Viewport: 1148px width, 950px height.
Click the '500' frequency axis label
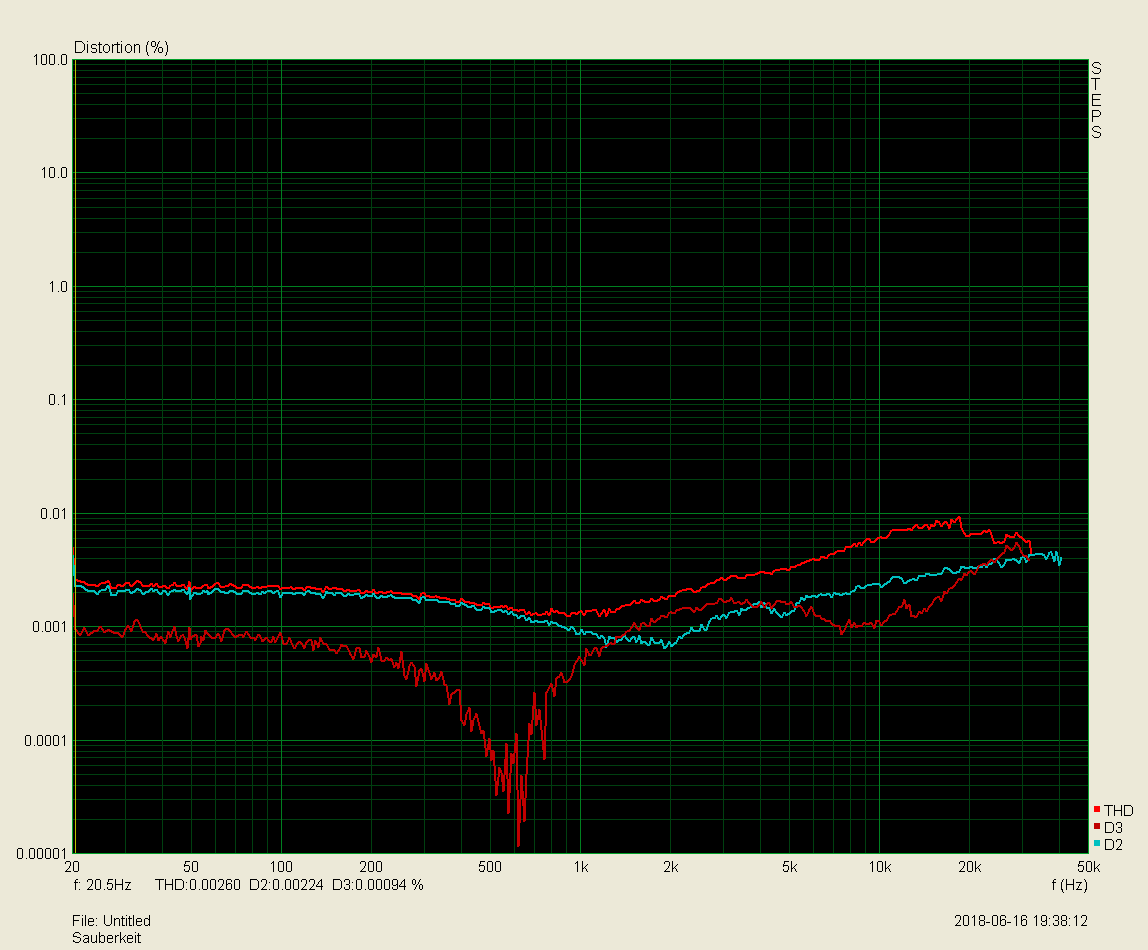click(x=490, y=867)
